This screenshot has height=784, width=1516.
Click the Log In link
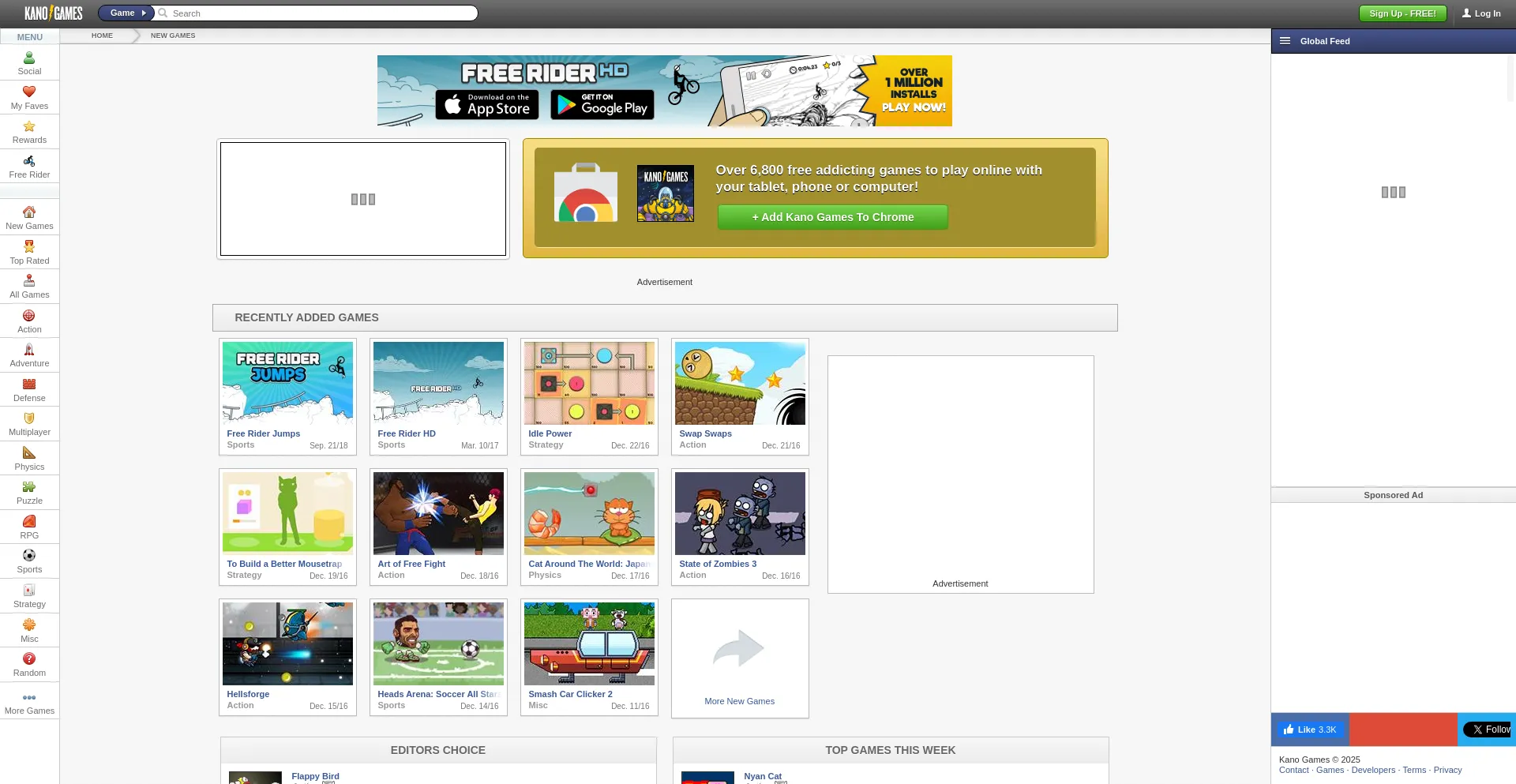[x=1481, y=13]
